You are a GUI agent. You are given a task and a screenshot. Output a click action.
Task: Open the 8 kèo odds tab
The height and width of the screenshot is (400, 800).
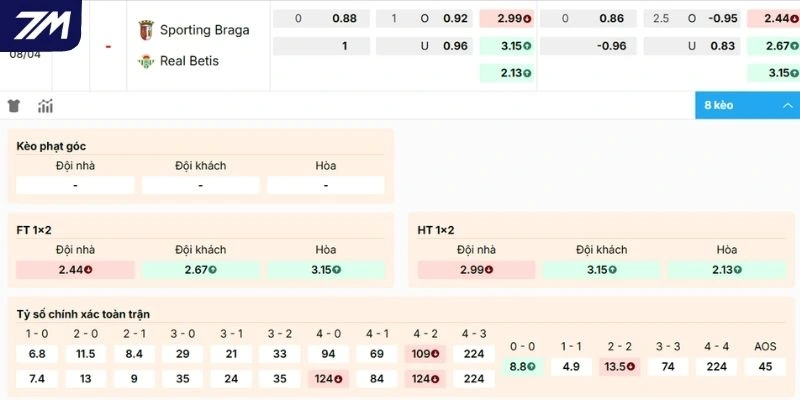[720, 105]
